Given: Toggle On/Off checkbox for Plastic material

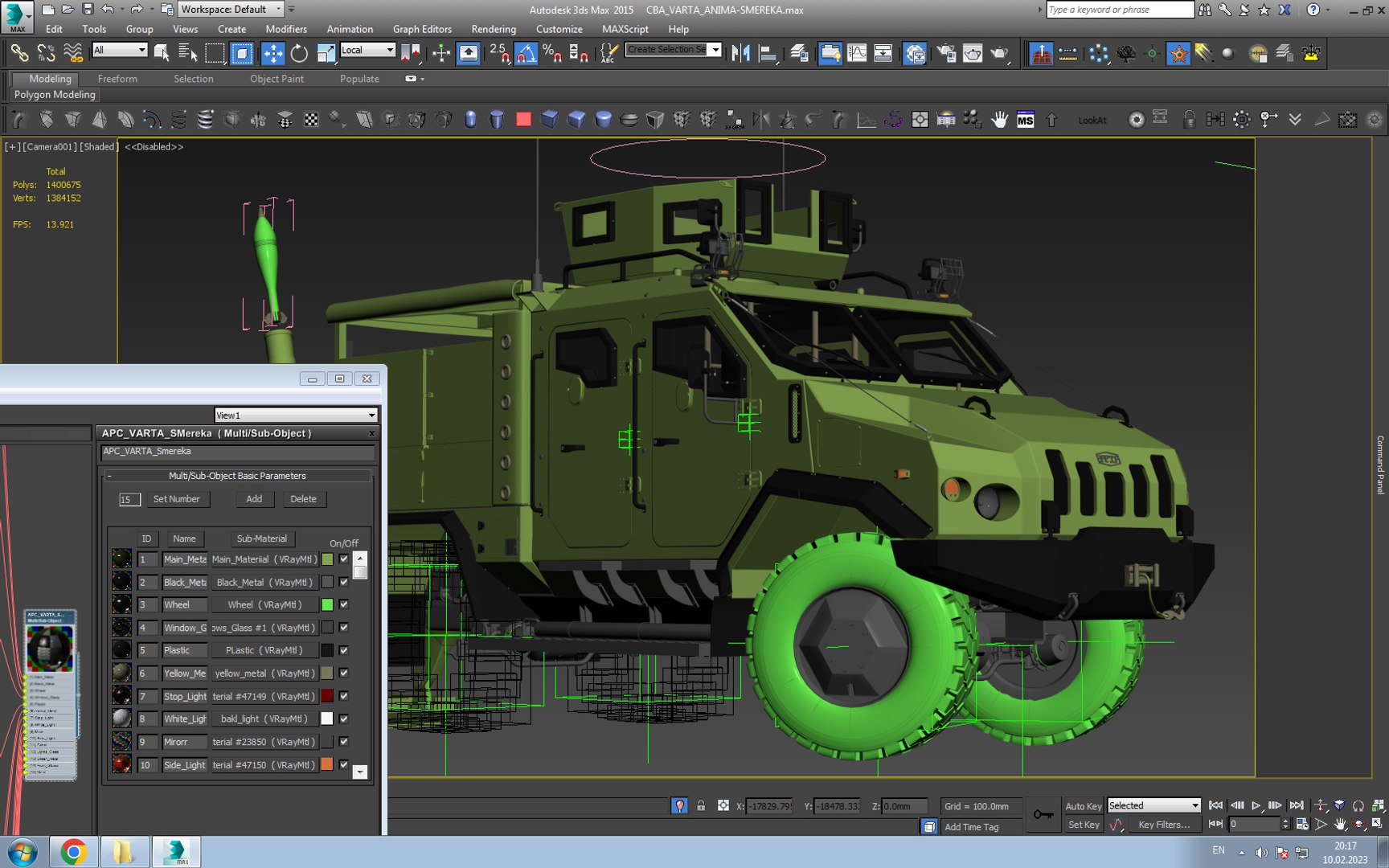Looking at the screenshot, I should pyautogui.click(x=344, y=650).
